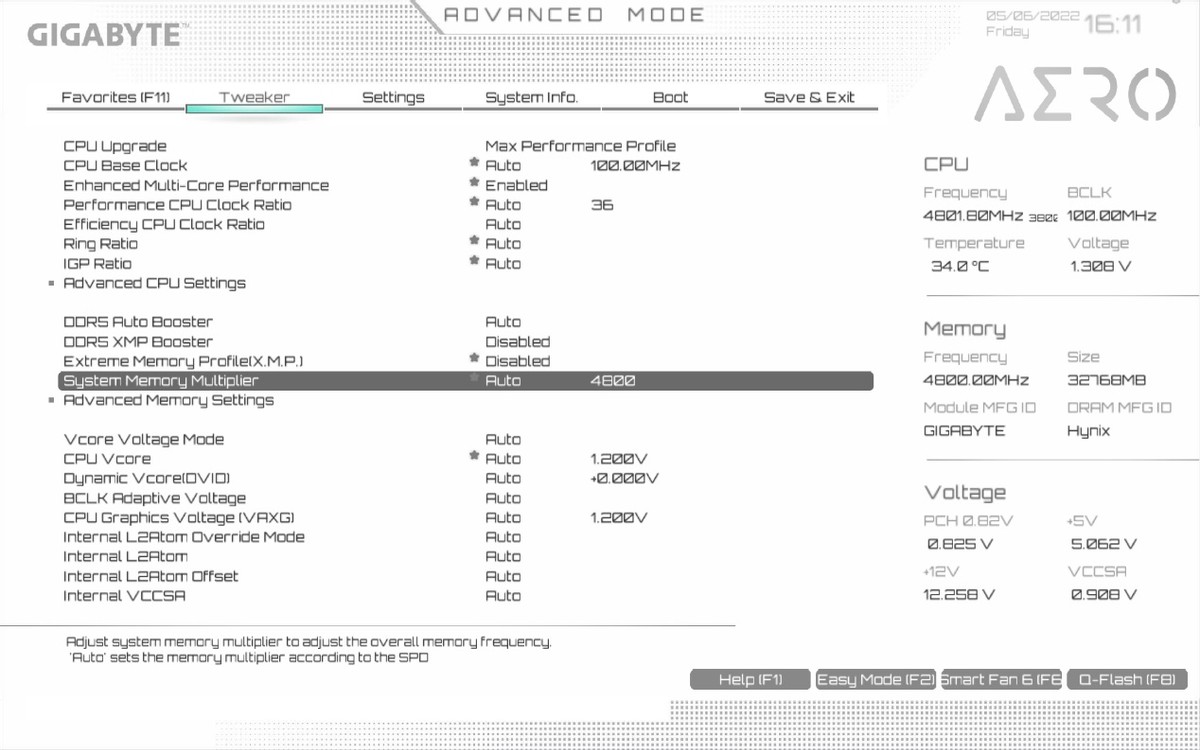
Task: Select CPU Graphics Voltage (VAXG) label
Action: (x=178, y=517)
